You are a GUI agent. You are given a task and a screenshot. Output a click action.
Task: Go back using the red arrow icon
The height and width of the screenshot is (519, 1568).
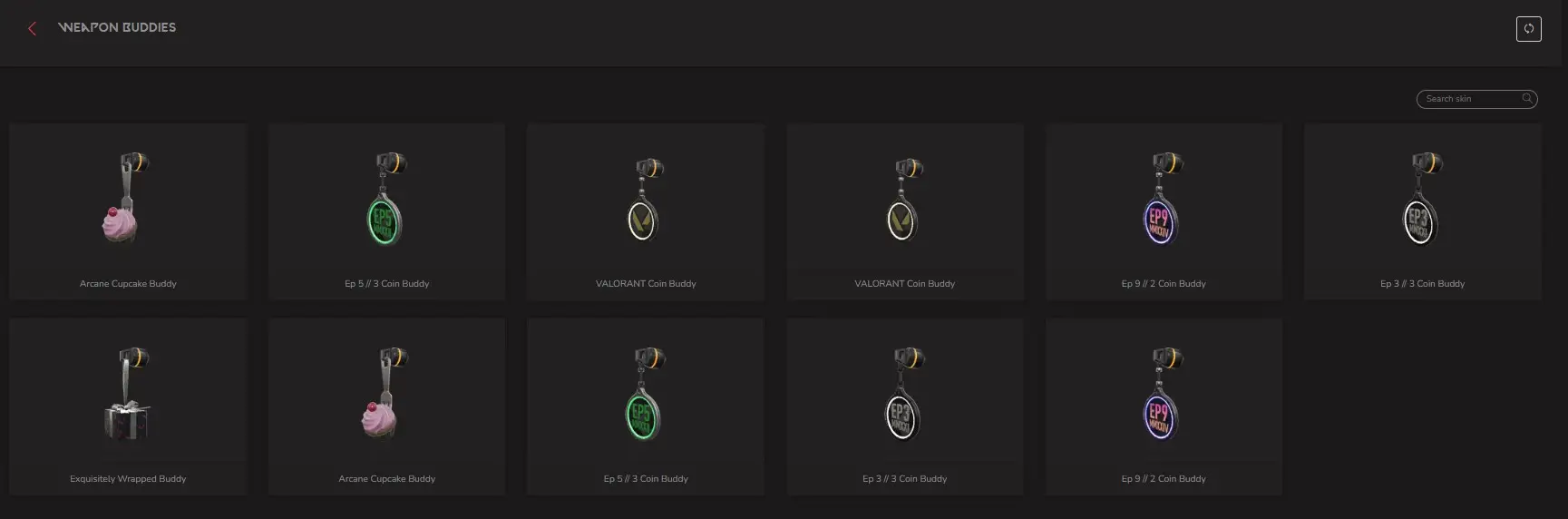pyautogui.click(x=32, y=28)
